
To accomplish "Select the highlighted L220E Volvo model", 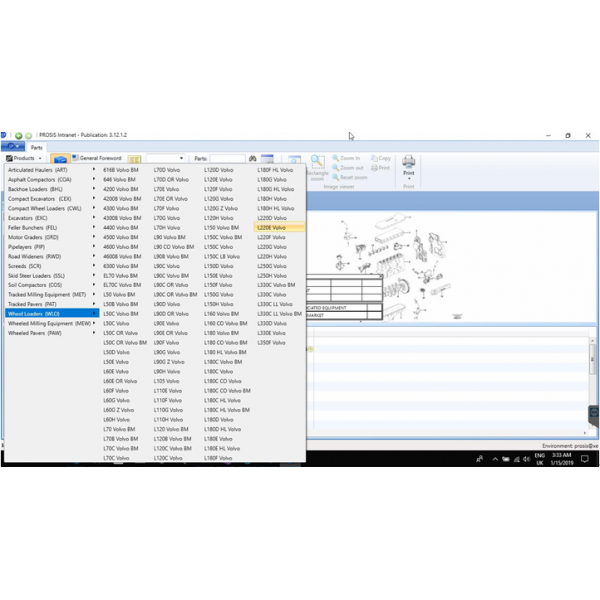I will coord(279,228).
